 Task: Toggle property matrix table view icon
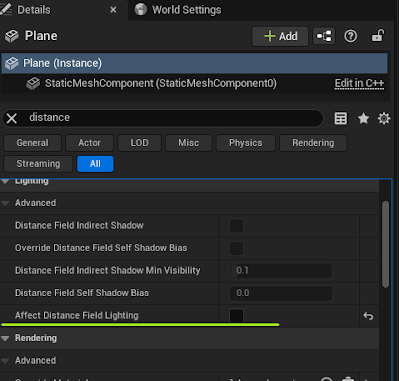pyautogui.click(x=341, y=118)
